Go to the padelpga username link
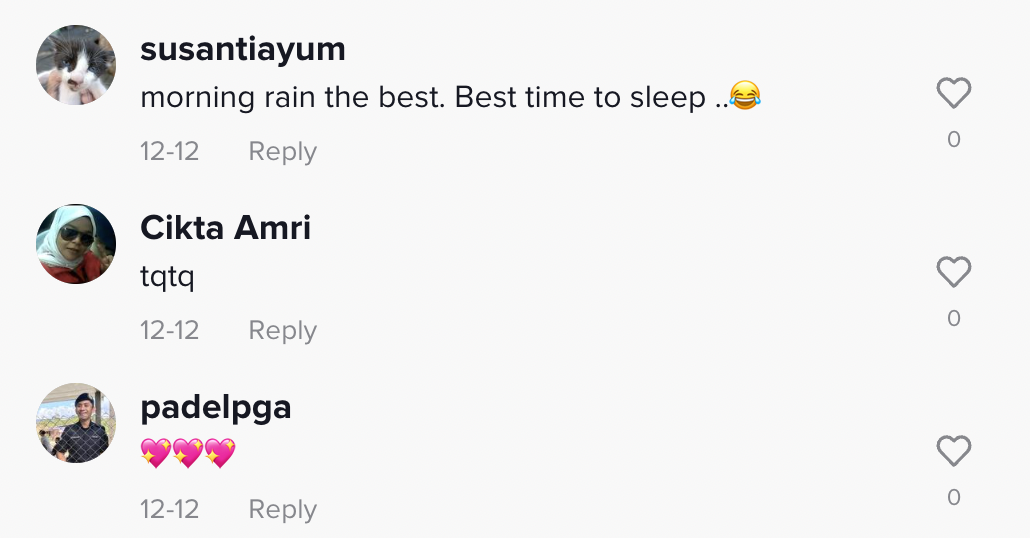 pos(216,407)
